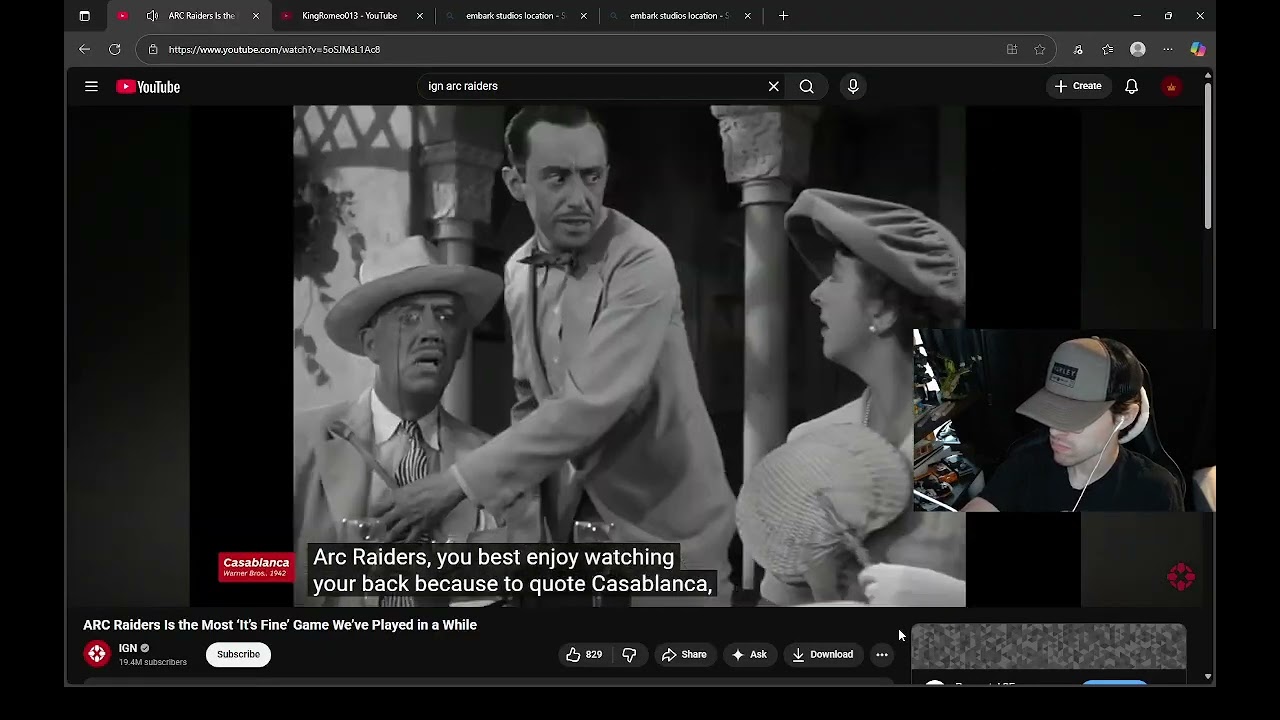
Task: Open the IGN channel avatar
Action: tap(97, 654)
